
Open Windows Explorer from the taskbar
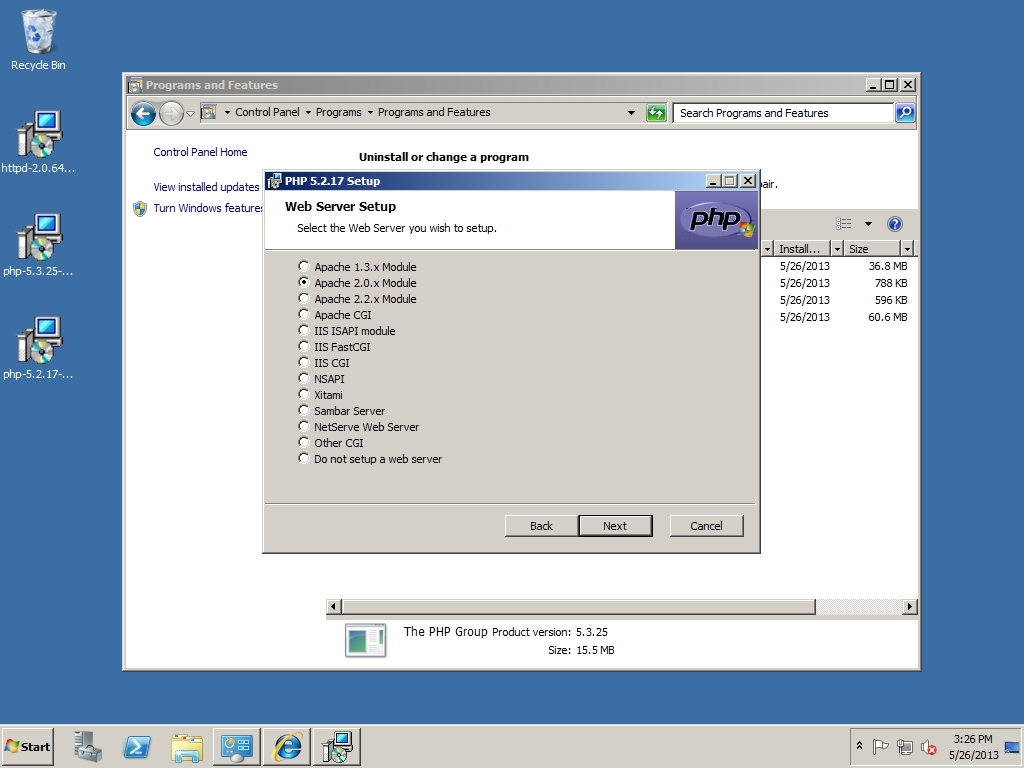click(x=187, y=746)
